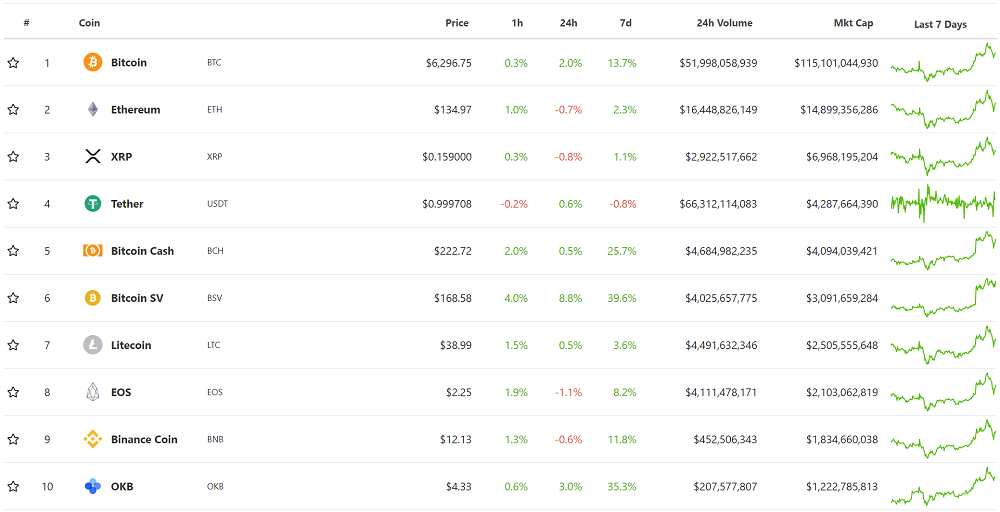The width and height of the screenshot is (1000, 512).
Task: Click the XRP logo icon
Action: pos(92,156)
